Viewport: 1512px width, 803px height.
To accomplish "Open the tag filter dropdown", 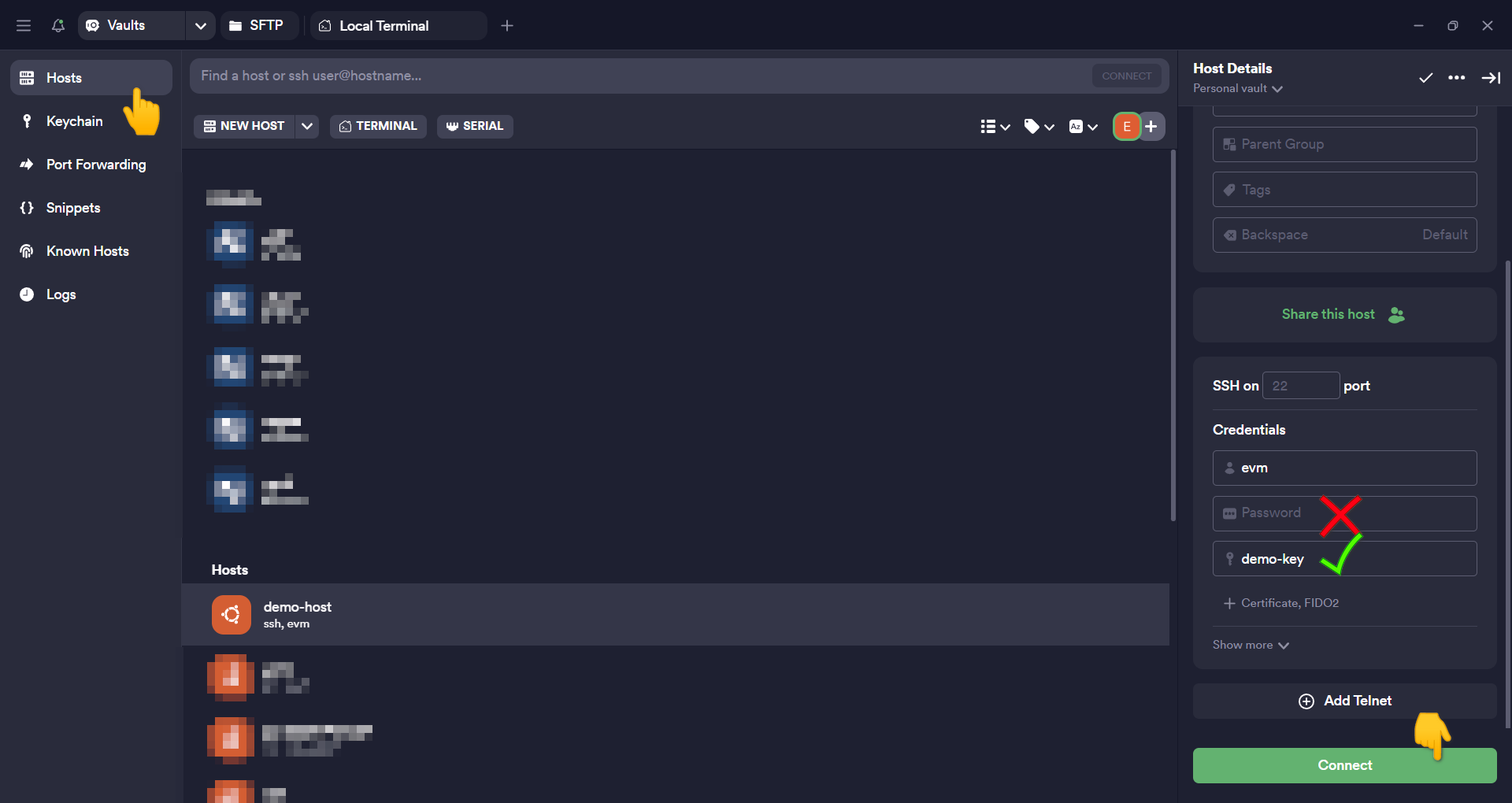I will tap(1039, 126).
